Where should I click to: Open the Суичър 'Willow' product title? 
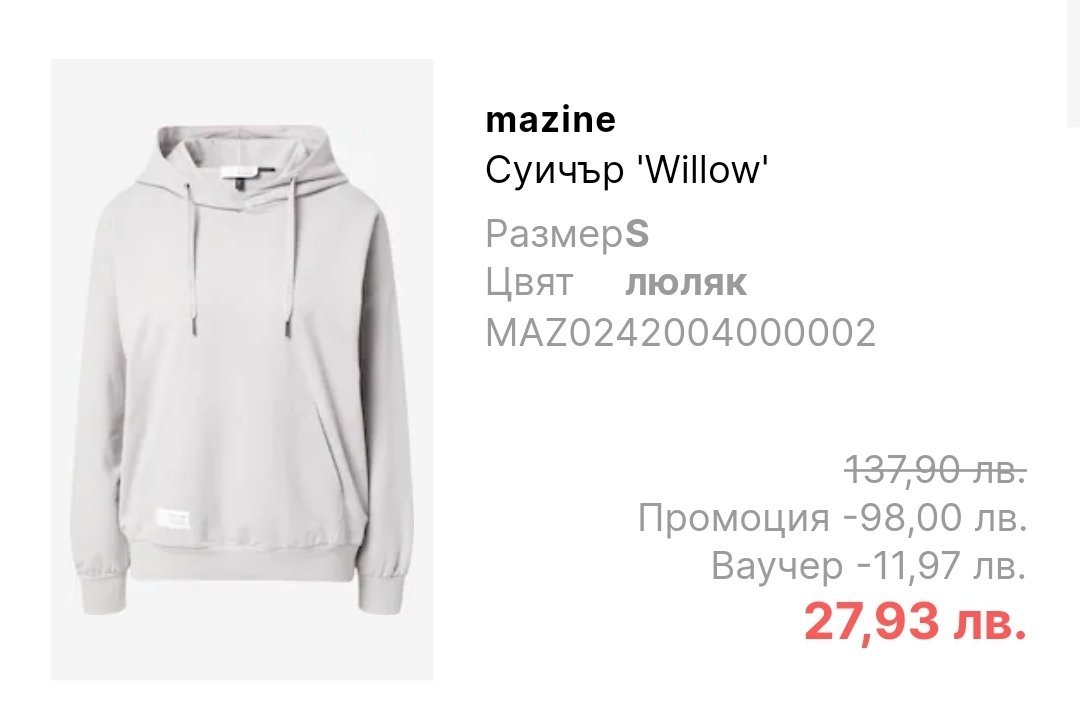pos(626,171)
